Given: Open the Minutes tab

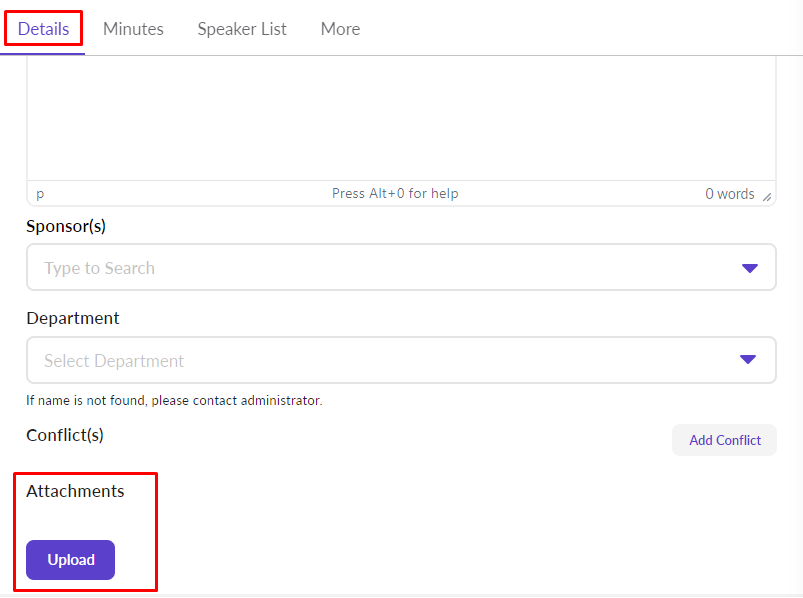Looking at the screenshot, I should 133,29.
